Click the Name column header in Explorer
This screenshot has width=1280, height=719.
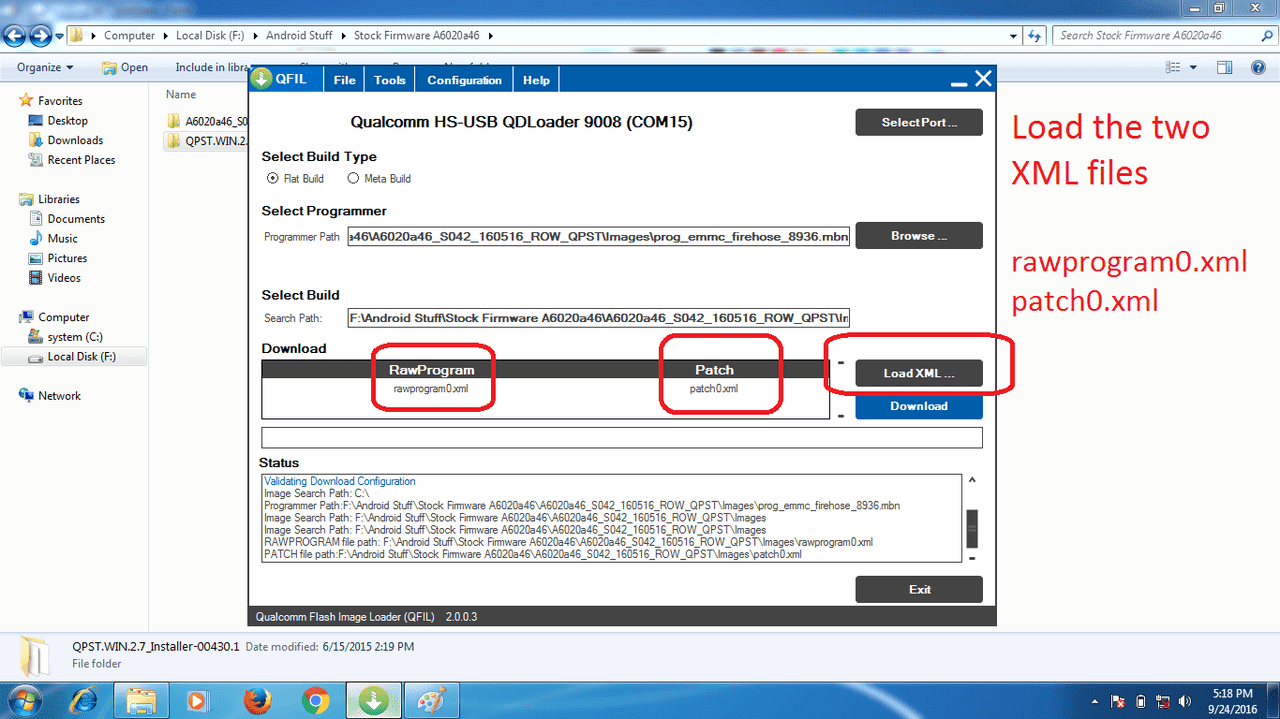181,94
